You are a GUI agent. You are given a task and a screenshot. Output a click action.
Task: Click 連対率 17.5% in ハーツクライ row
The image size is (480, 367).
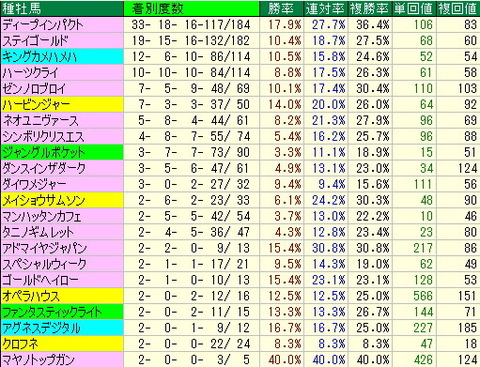(329, 73)
